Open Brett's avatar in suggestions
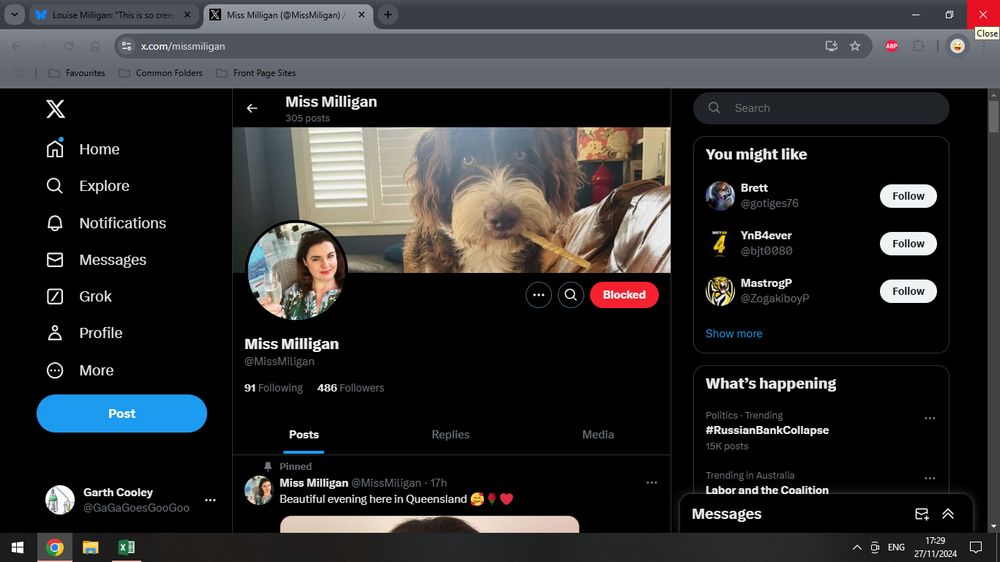Image resolution: width=1000 pixels, height=562 pixels. [720, 196]
